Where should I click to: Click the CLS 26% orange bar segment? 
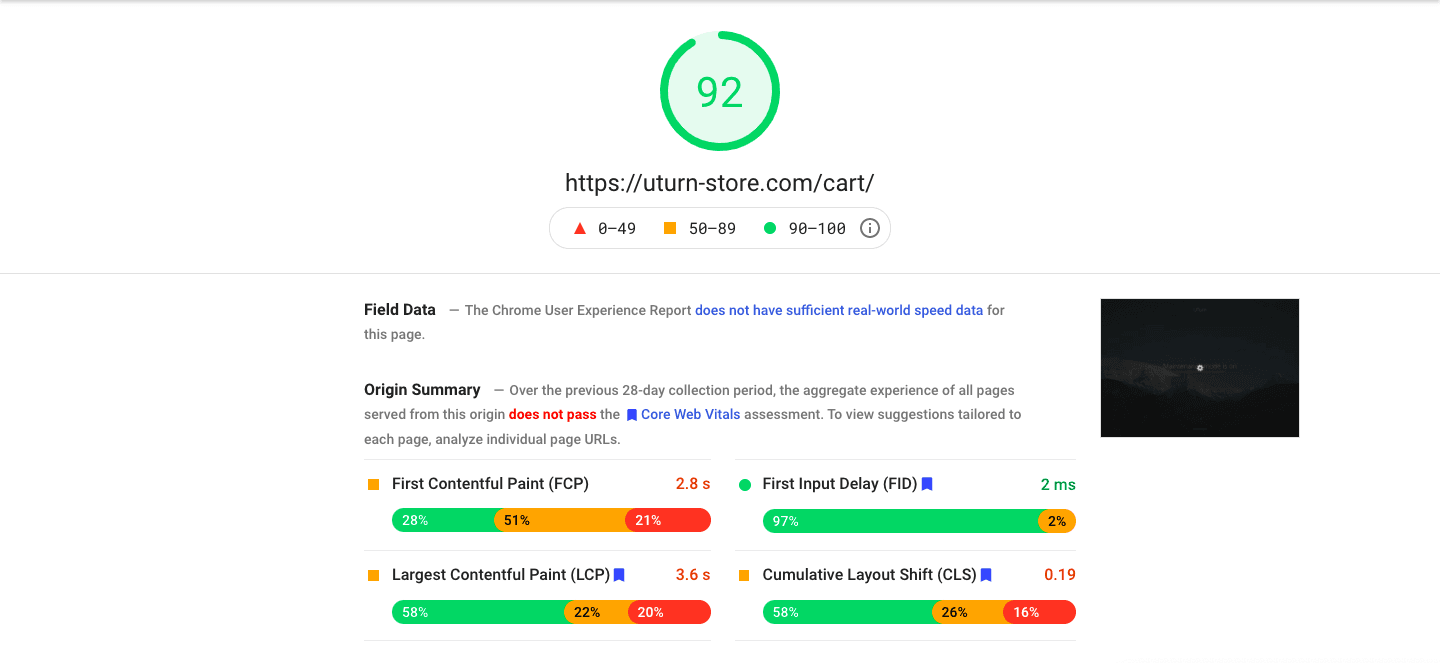[x=968, y=612]
